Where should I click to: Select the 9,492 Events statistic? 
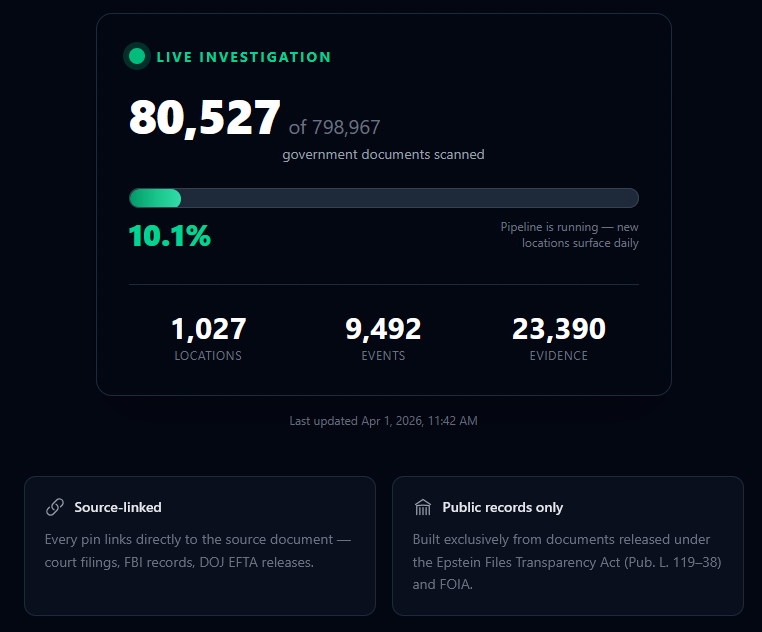tap(383, 329)
